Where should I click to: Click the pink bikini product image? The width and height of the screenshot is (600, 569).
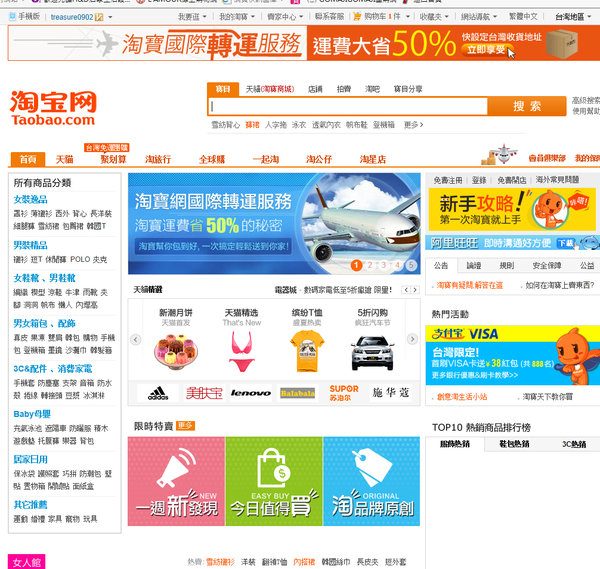point(241,351)
